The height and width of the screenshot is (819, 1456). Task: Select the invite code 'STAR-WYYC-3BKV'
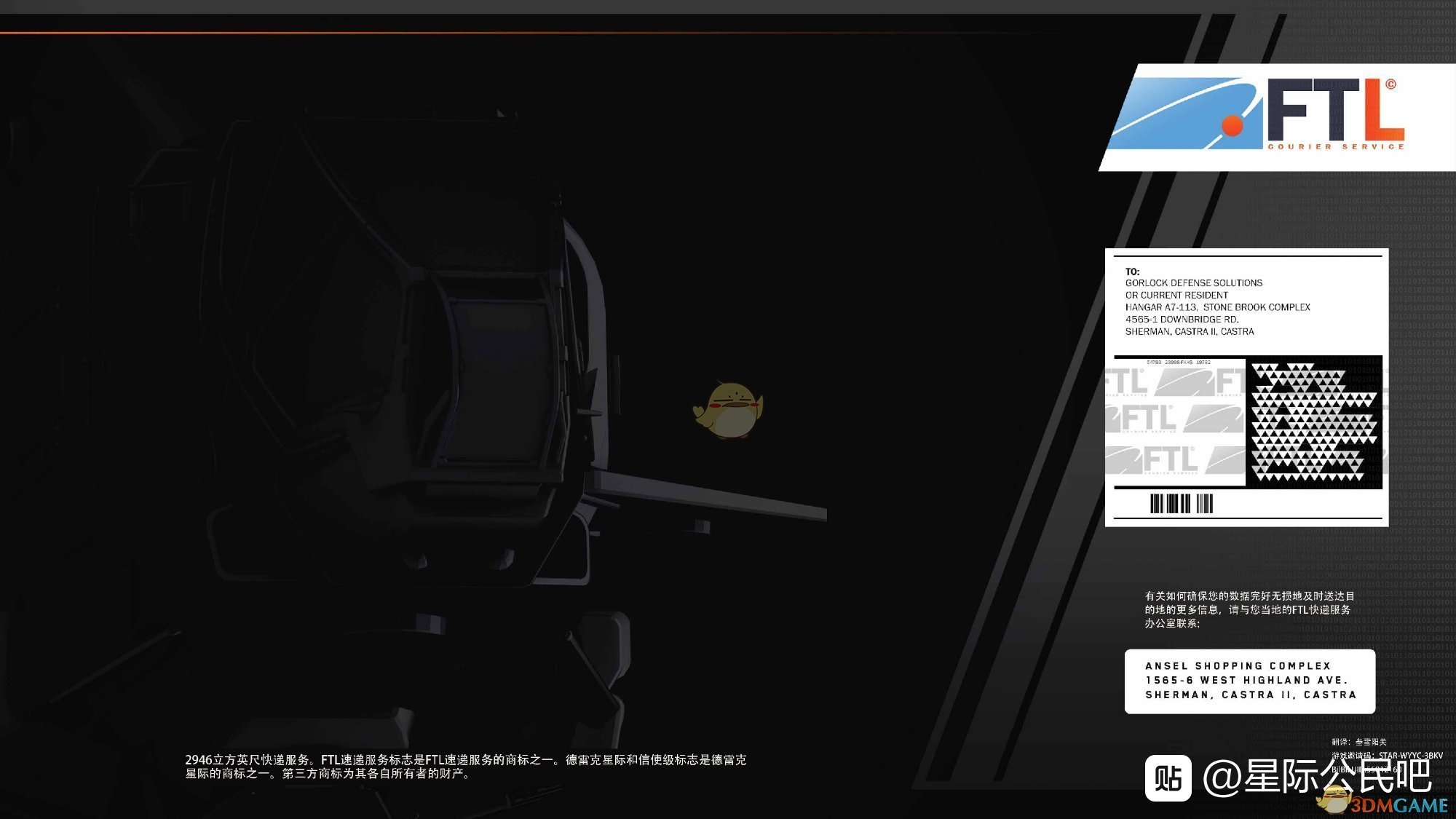[x=1410, y=756]
